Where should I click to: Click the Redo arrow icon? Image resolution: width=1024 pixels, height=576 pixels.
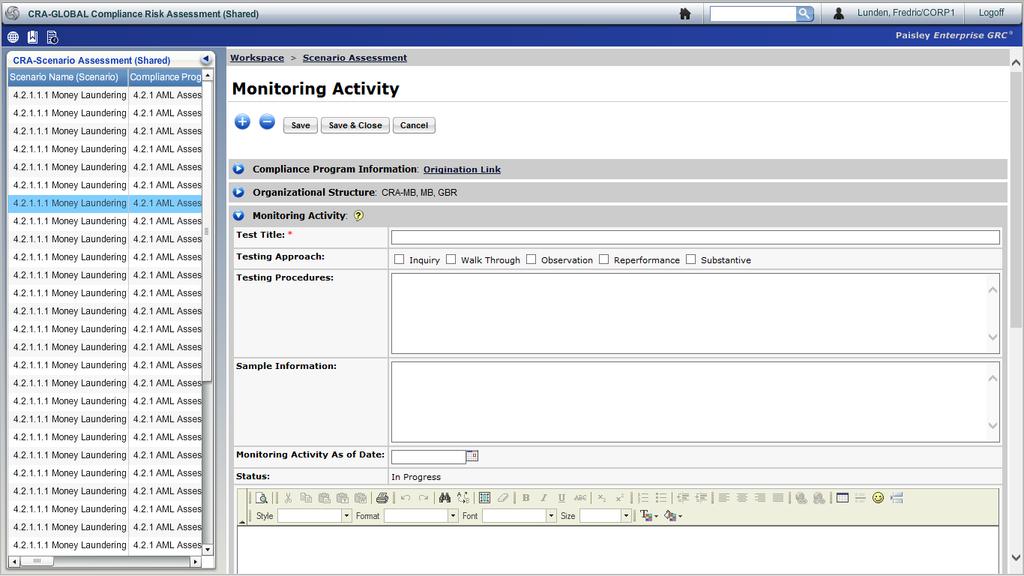pos(423,498)
